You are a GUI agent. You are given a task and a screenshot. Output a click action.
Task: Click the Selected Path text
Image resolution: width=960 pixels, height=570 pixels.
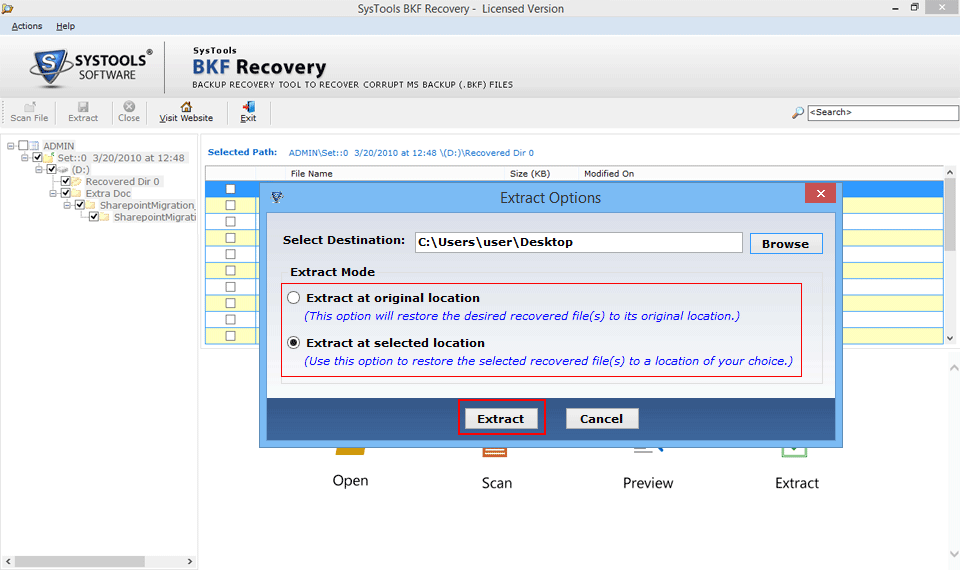[x=411, y=153]
